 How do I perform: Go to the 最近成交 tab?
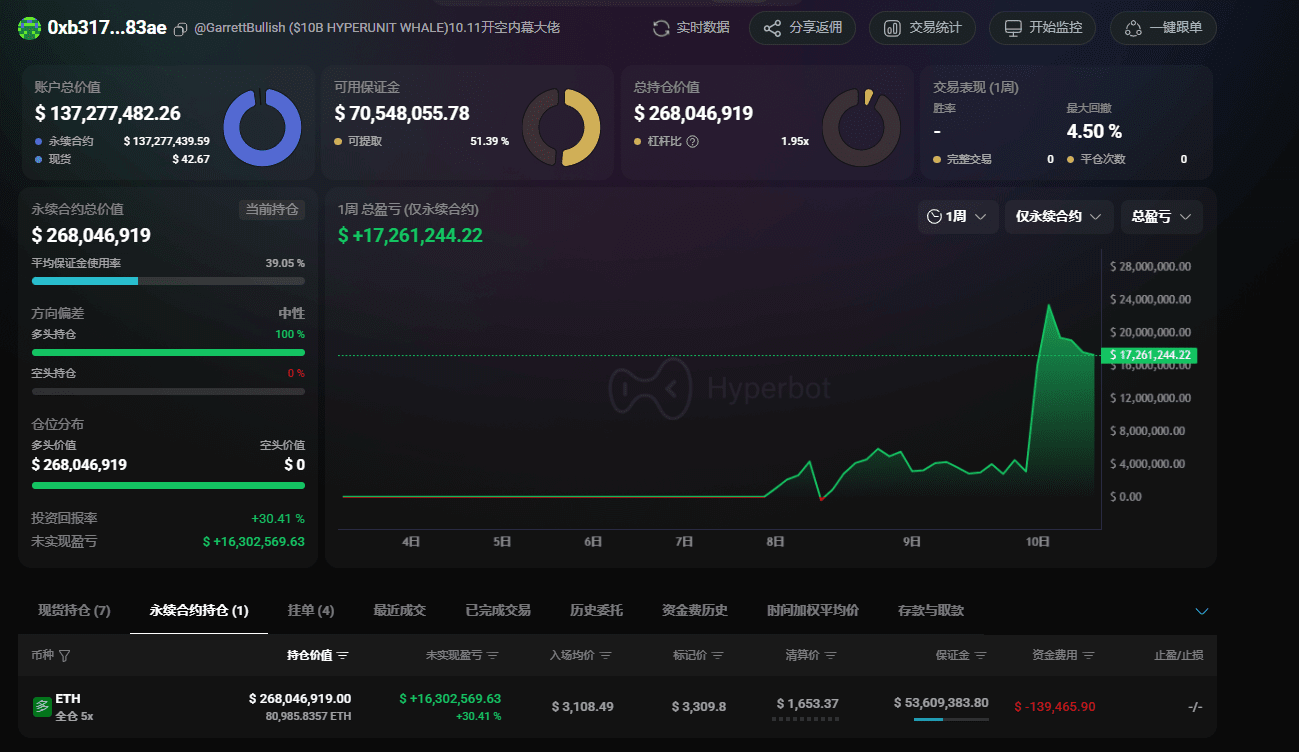(x=399, y=610)
